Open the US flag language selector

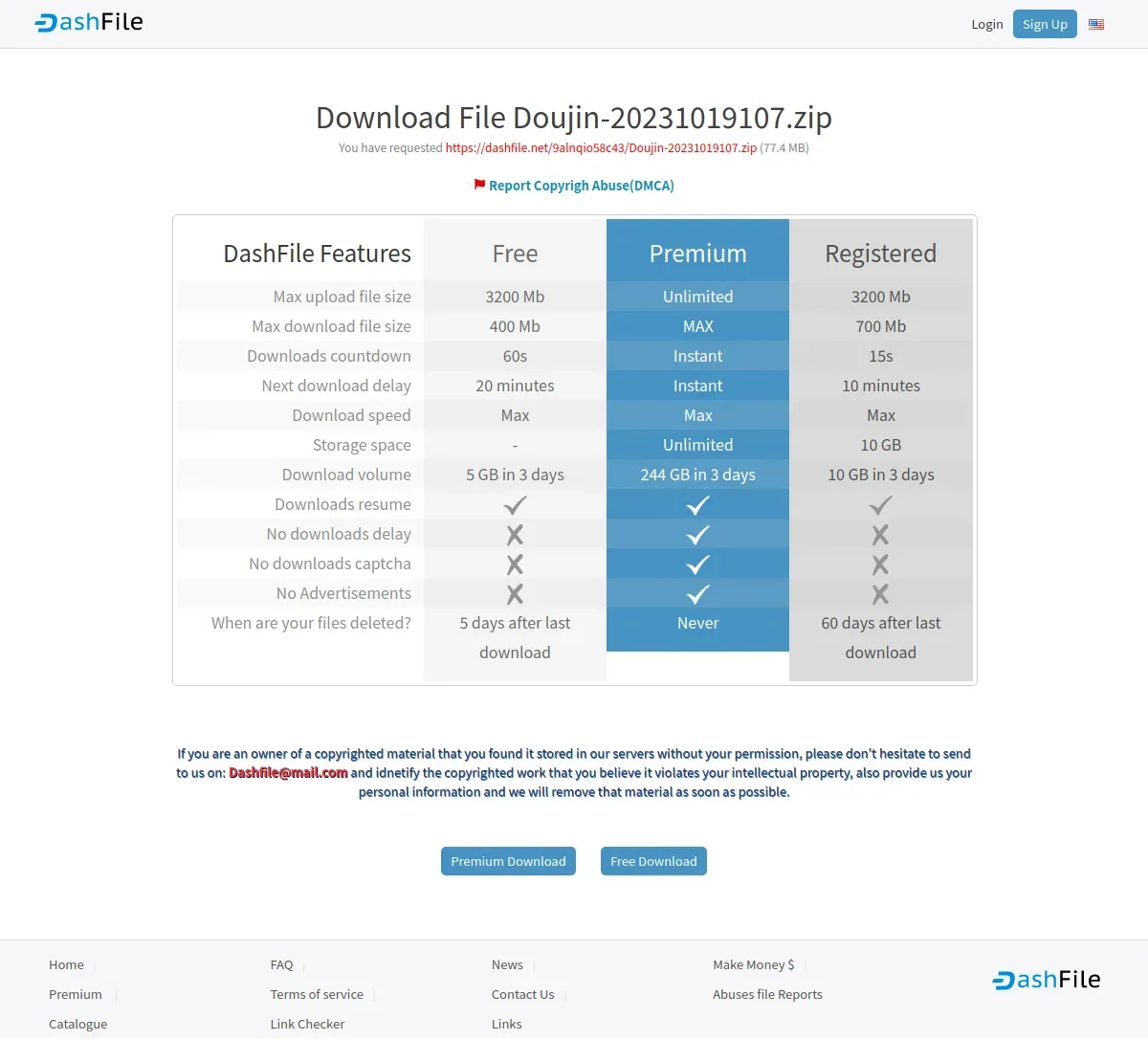[1096, 24]
